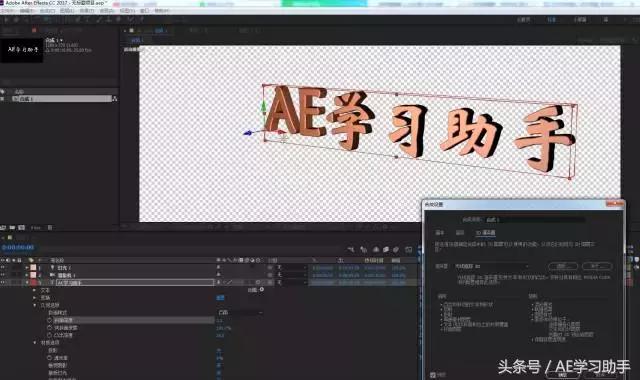Select the Eraser tool

tap(119, 19)
